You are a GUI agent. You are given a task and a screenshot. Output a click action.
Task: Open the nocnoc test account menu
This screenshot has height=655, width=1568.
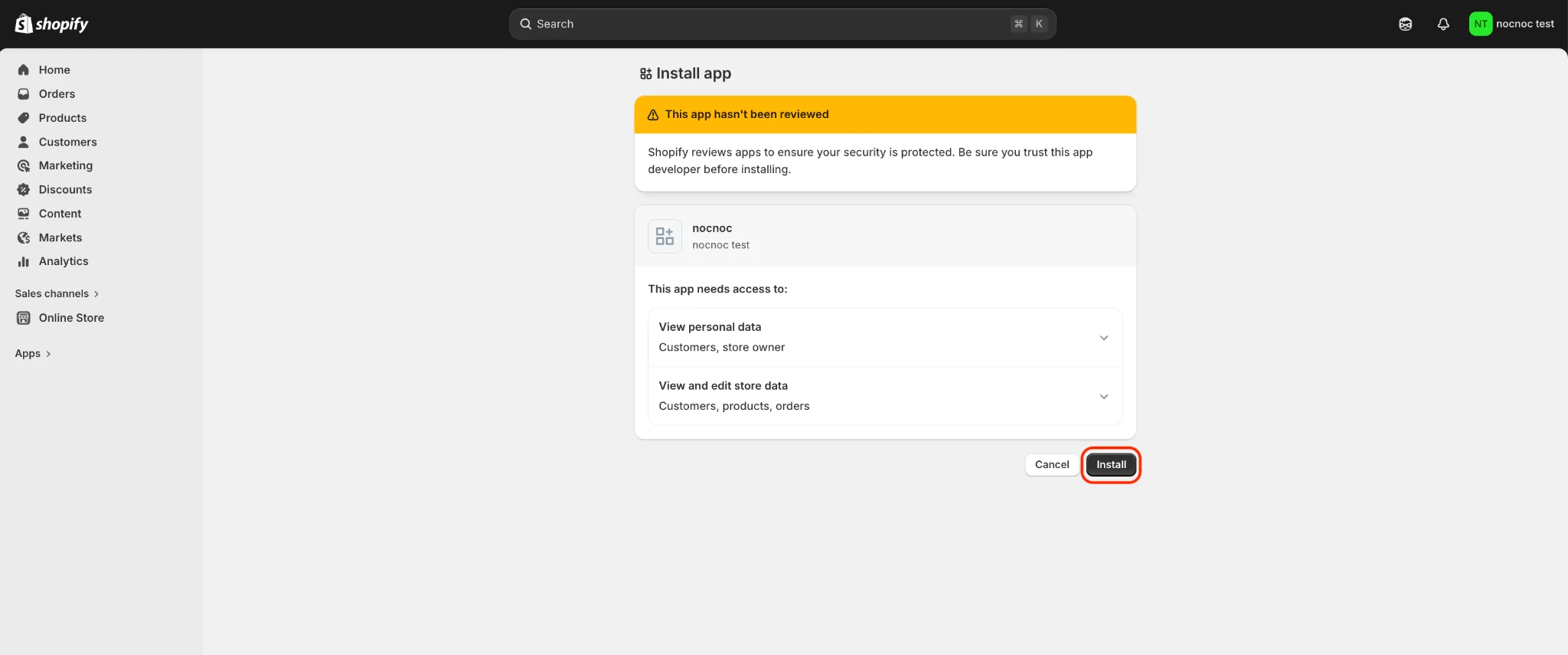coord(1512,24)
